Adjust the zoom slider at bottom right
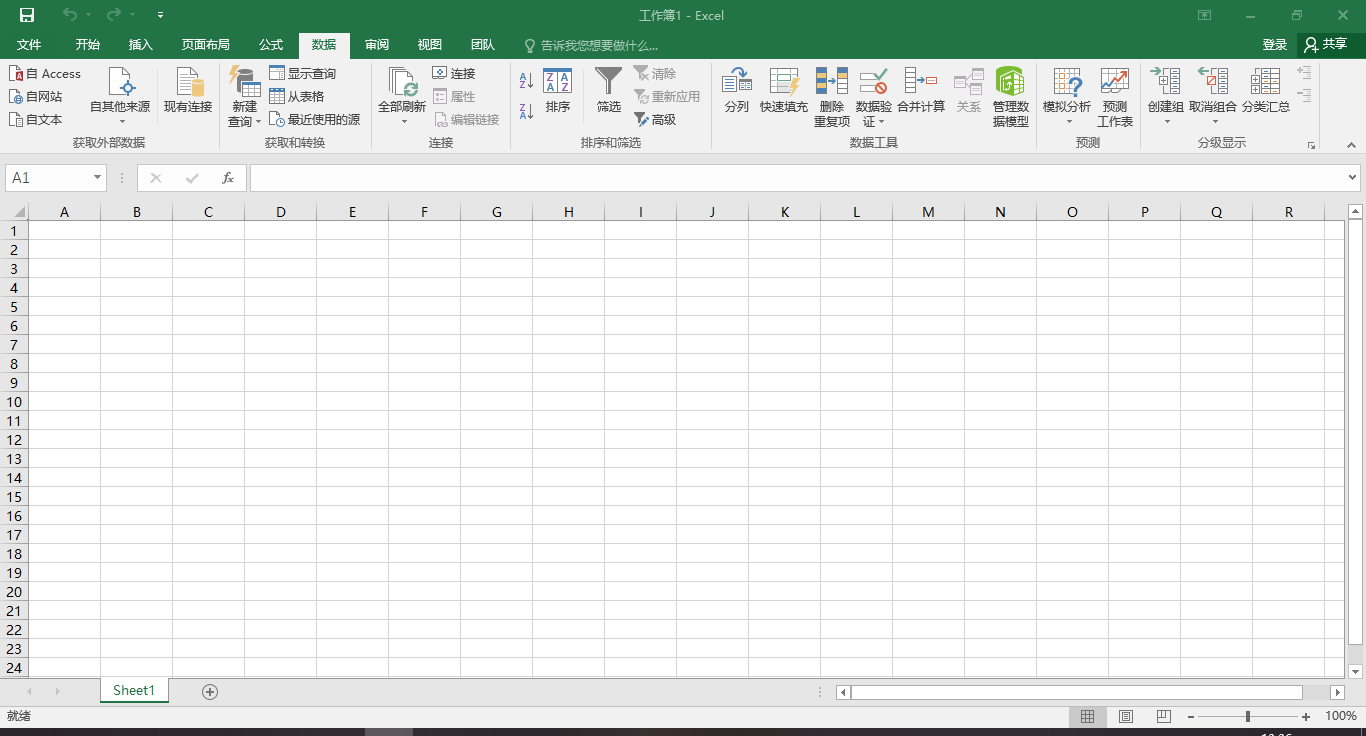Screen dimensions: 1366x736 click(1248, 716)
